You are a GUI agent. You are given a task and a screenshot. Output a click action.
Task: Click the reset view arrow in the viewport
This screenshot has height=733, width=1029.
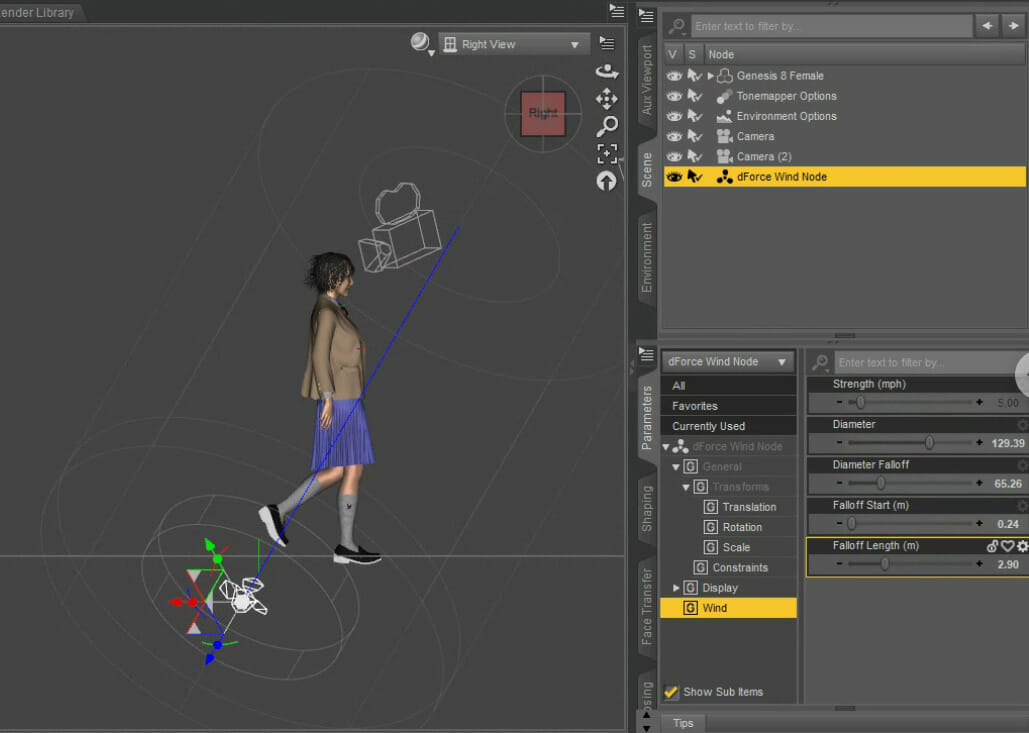606,180
